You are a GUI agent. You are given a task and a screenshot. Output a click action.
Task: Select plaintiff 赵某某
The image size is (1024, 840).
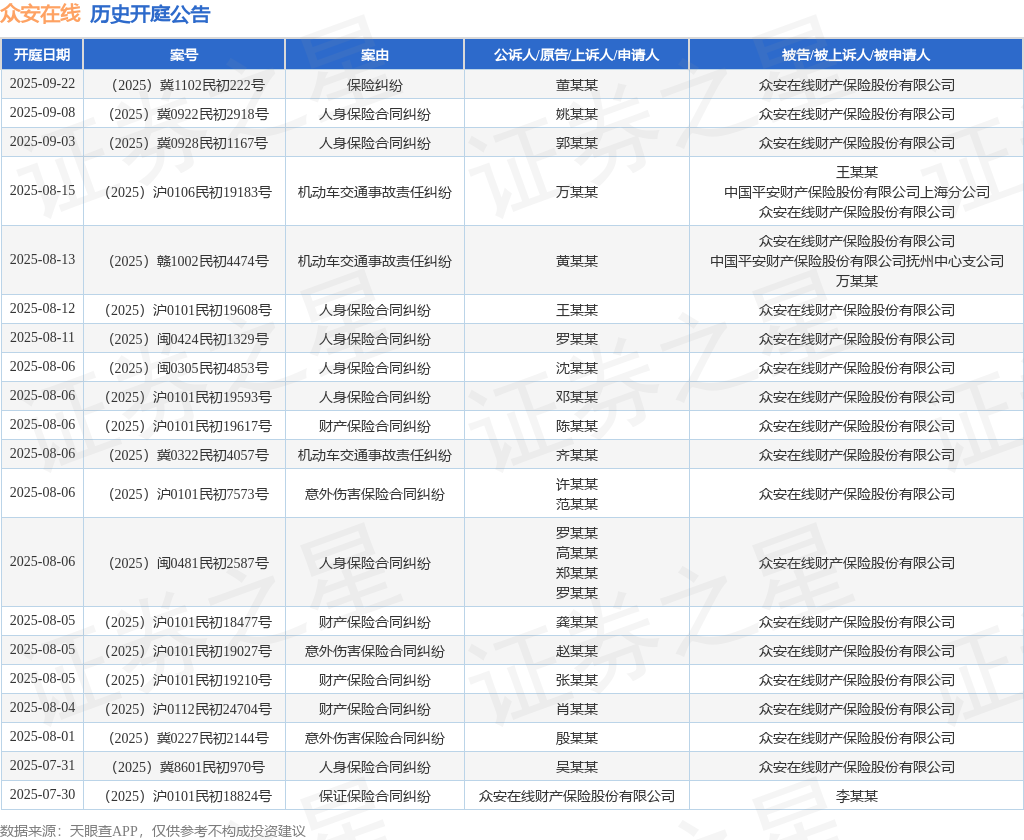pos(577,651)
